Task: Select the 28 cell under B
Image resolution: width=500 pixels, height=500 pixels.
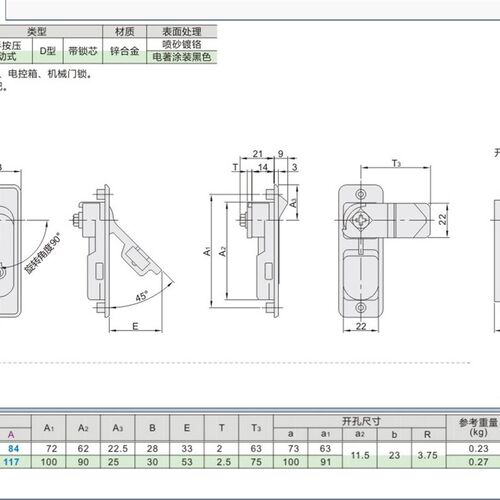Action: click(152, 448)
